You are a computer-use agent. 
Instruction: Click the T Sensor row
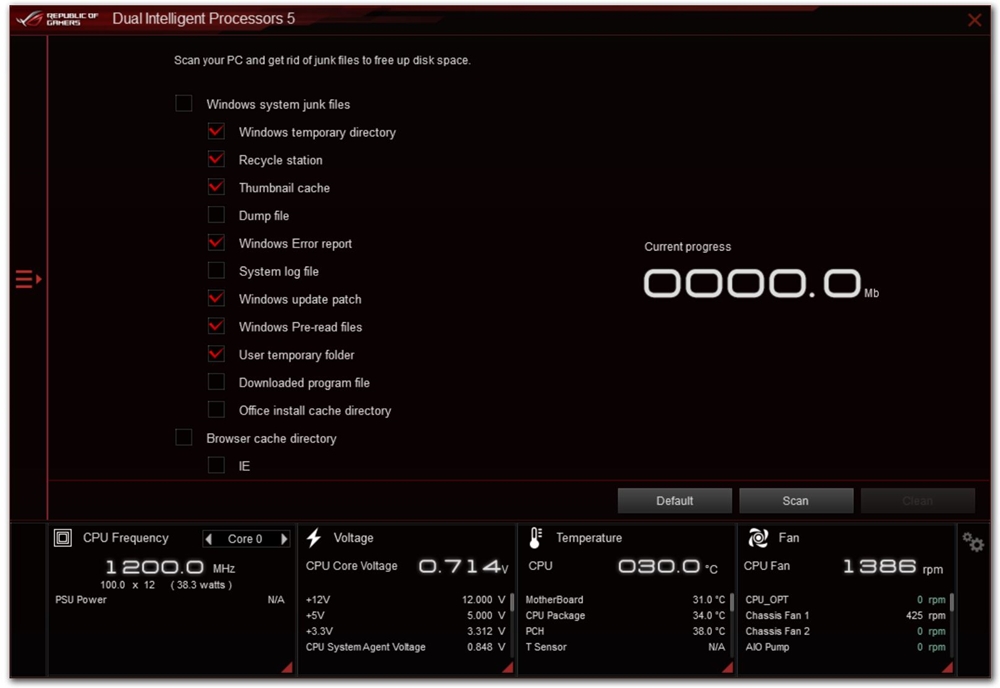[625, 647]
